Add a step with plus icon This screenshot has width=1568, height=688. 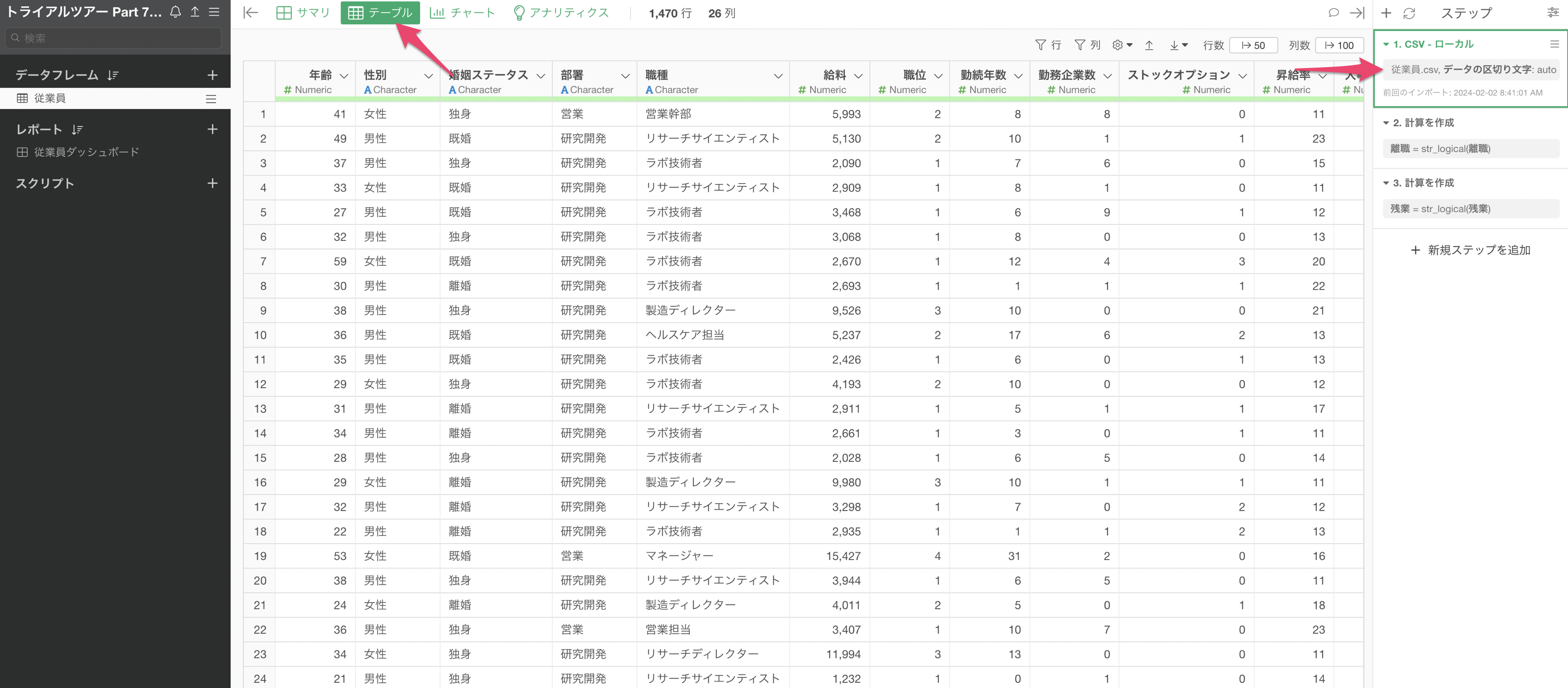click(1386, 13)
